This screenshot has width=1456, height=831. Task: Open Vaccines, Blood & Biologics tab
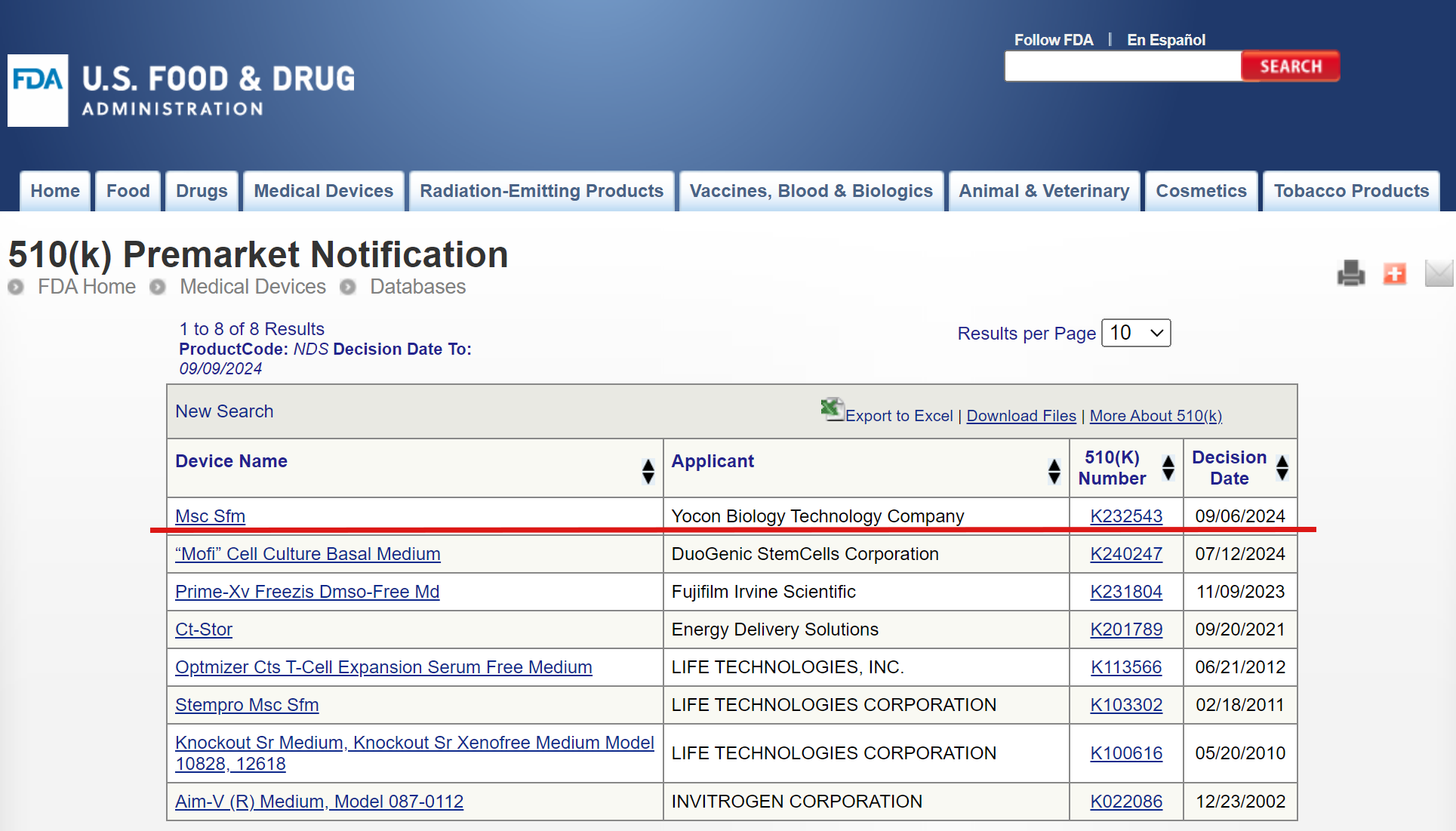pyautogui.click(x=811, y=191)
